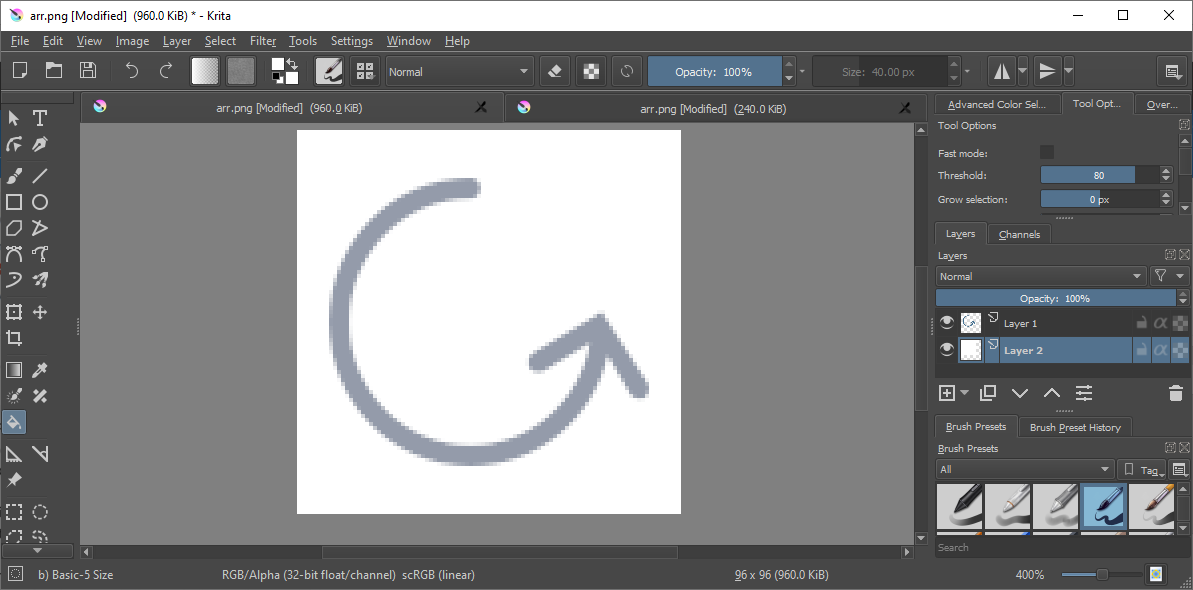This screenshot has height=590, width=1193.
Task: Select the Crop tool
Action: point(14,338)
